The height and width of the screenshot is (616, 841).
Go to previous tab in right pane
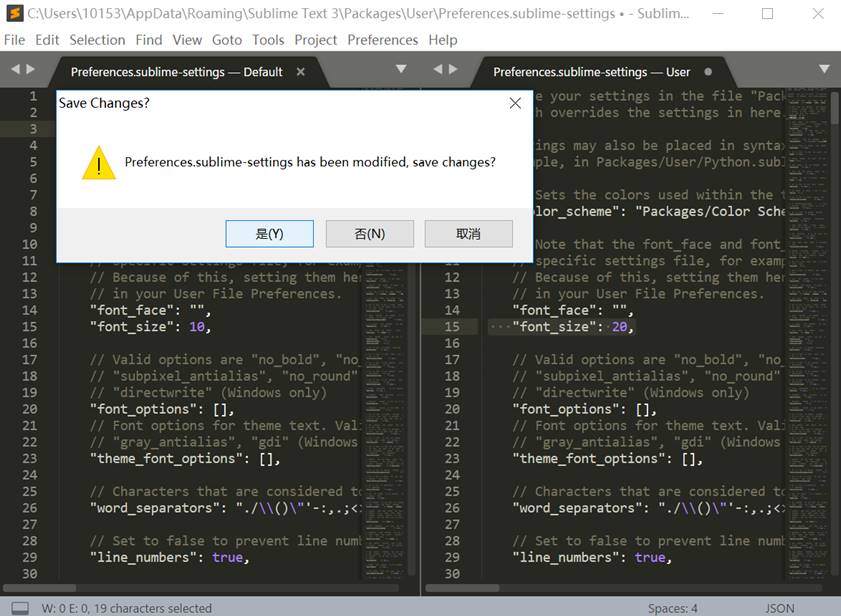[x=438, y=69]
